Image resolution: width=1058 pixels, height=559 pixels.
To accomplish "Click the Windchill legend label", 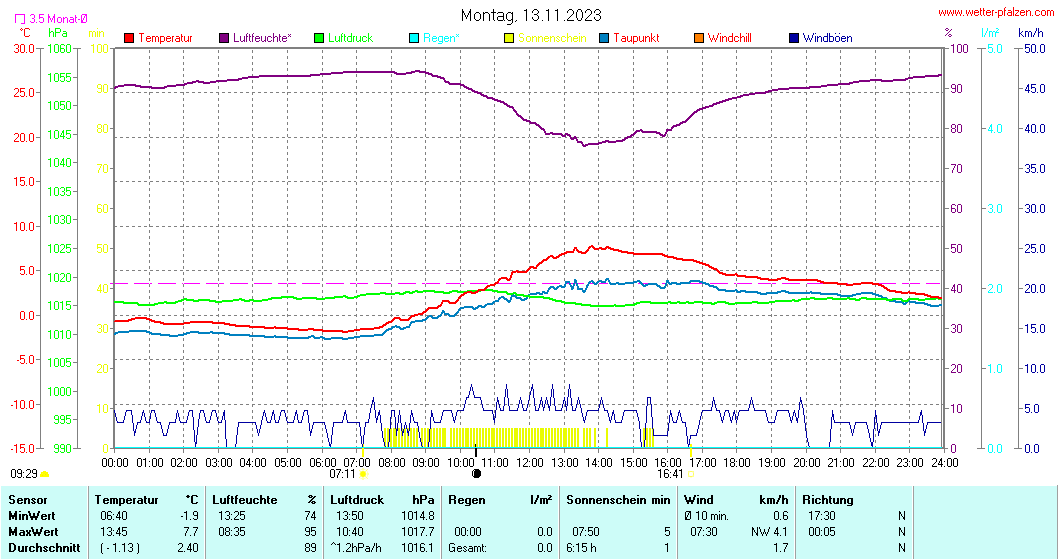I will point(730,38).
